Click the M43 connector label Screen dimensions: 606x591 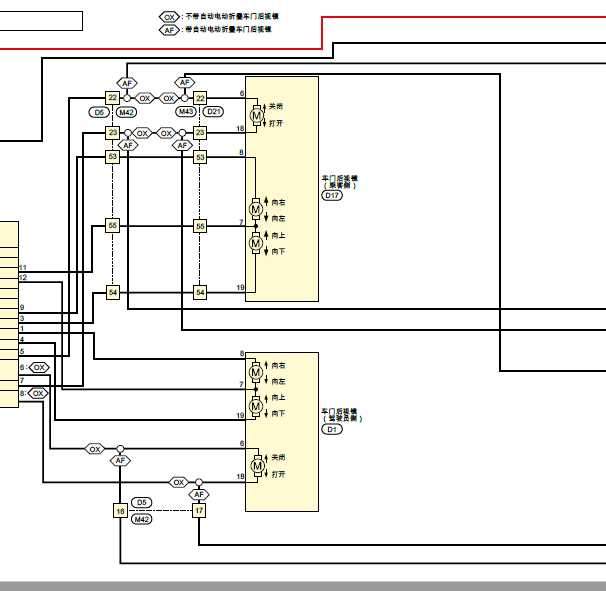(x=186, y=112)
